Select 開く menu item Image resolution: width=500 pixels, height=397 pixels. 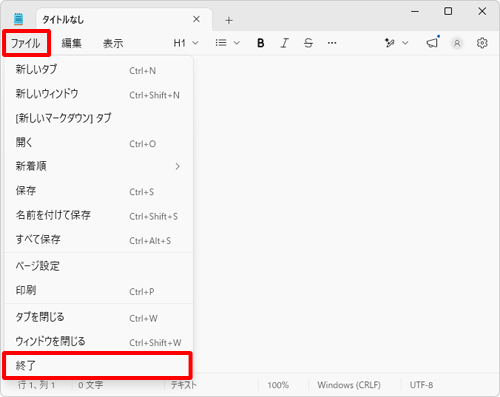(x=99, y=143)
